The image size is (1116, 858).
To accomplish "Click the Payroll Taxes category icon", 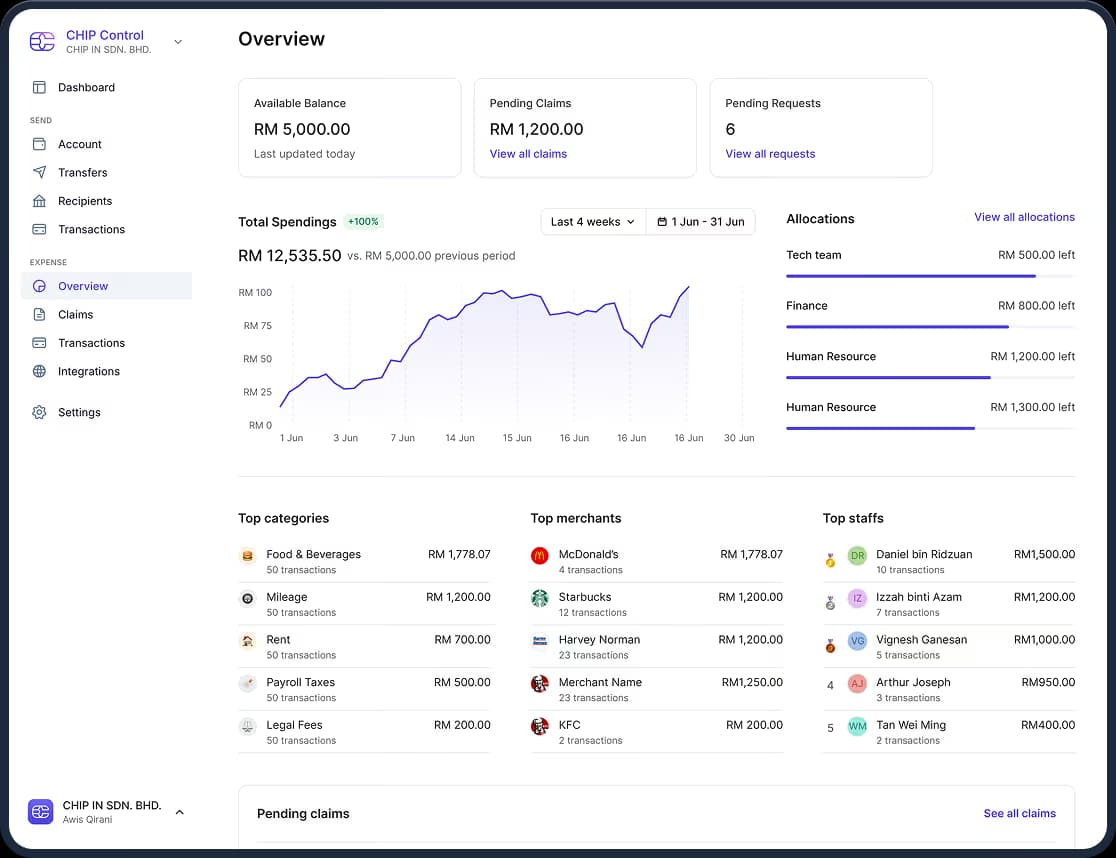I will point(247,684).
